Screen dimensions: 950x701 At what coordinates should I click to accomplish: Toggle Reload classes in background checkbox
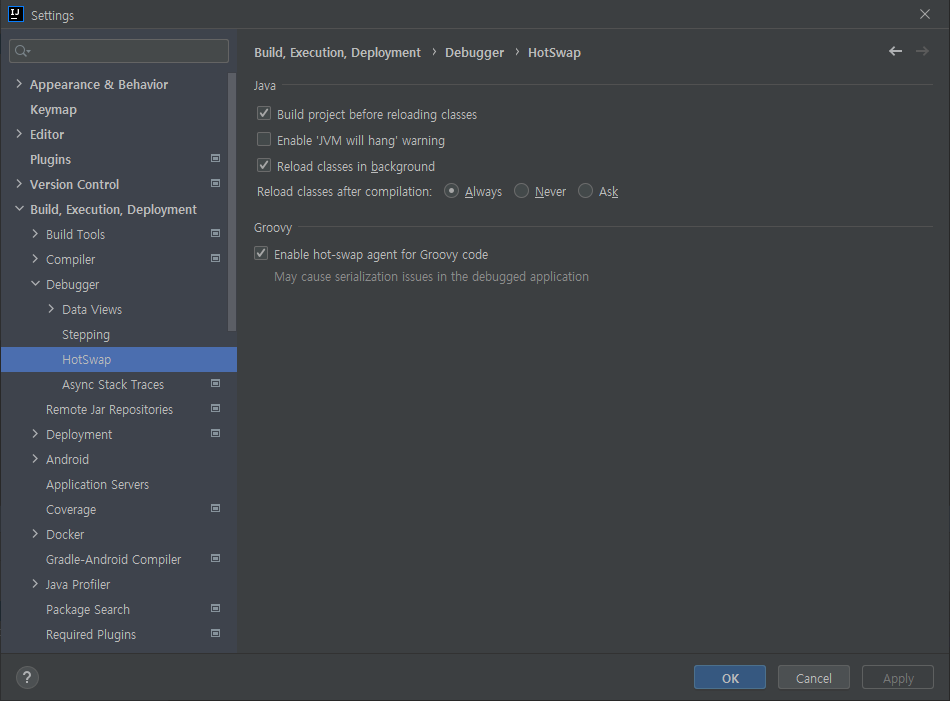pos(264,165)
